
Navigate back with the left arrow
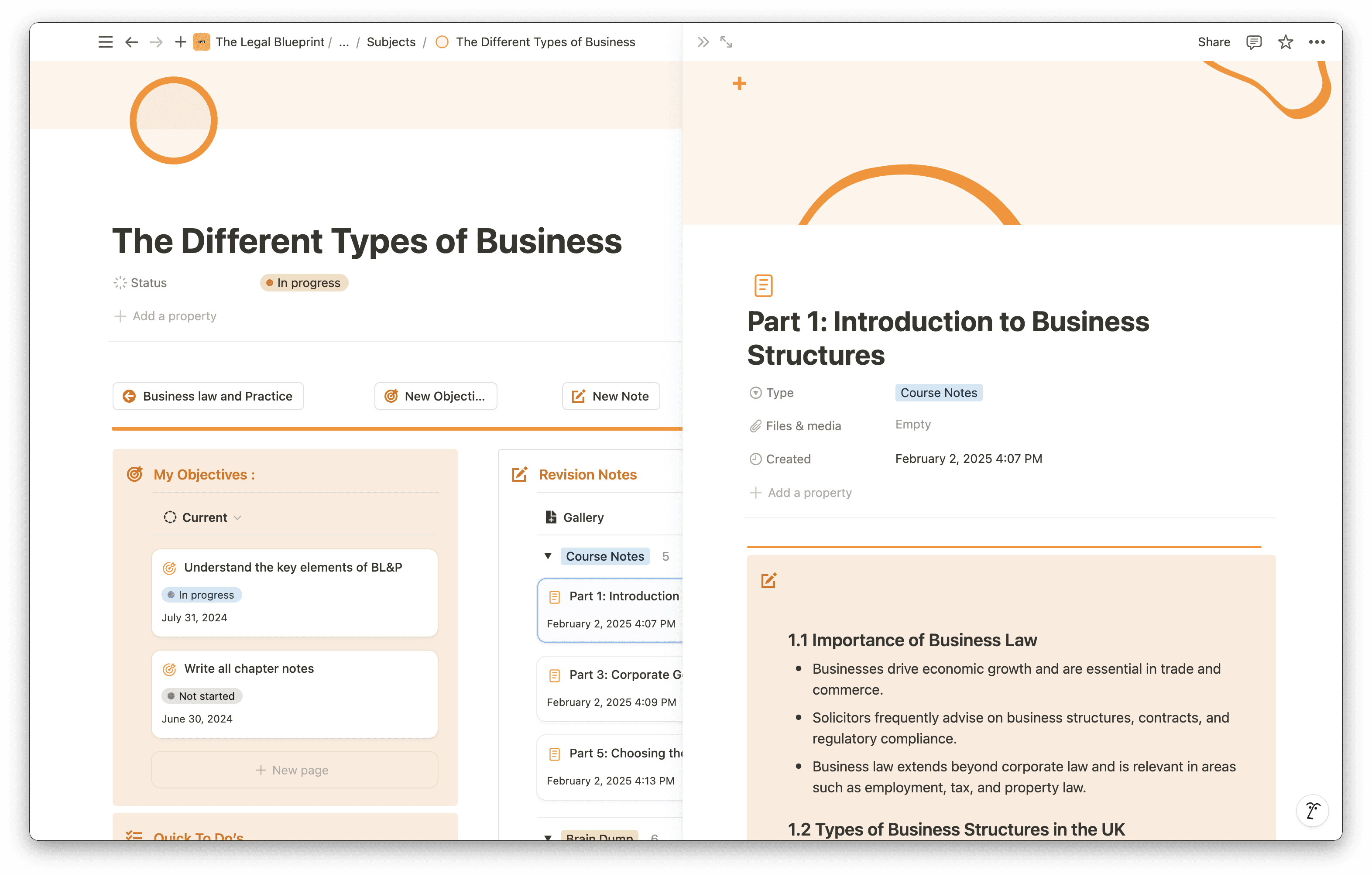tap(132, 42)
